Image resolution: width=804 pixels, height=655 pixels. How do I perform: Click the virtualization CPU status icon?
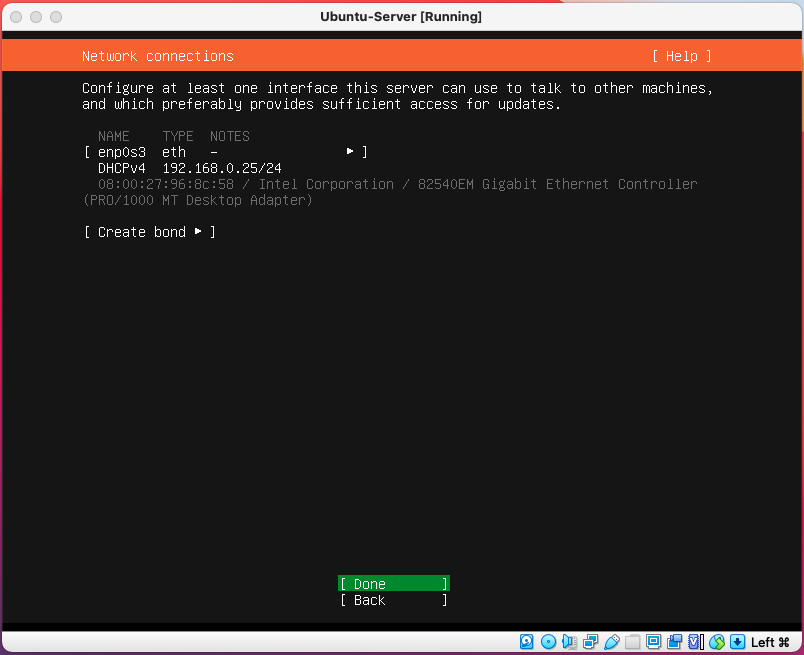[696, 642]
